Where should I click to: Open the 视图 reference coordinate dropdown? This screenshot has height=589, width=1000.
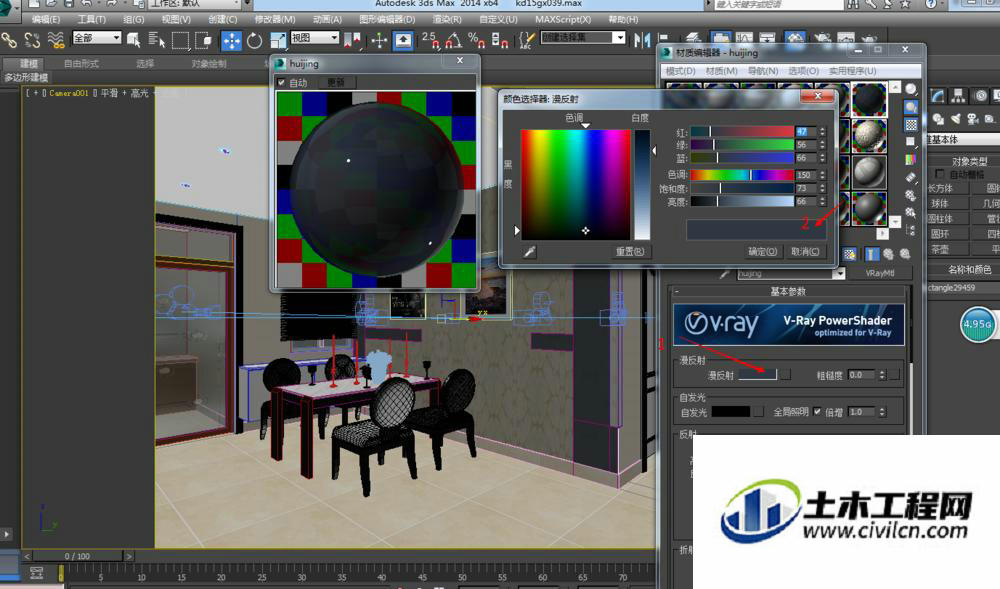[x=314, y=38]
